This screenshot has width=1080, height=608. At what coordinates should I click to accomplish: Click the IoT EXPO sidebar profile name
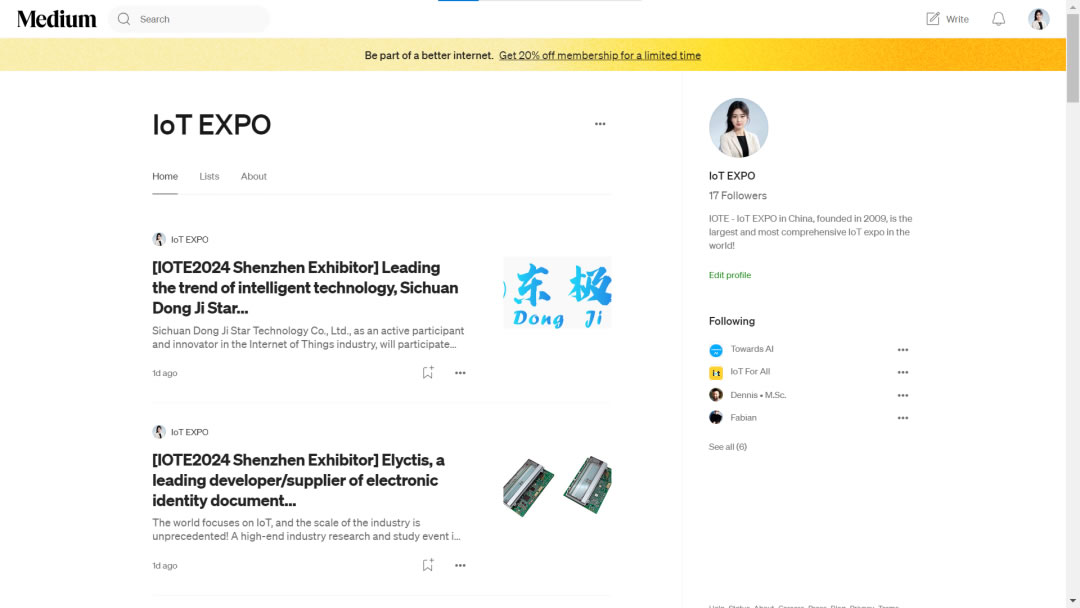click(x=731, y=176)
